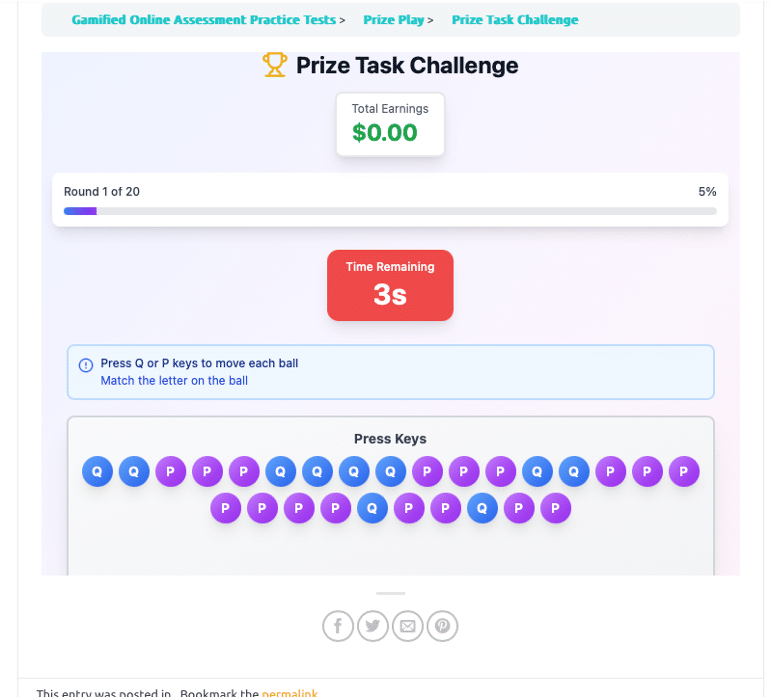Click the Facebook share icon
The width and height of the screenshot is (772, 697).
[338, 626]
